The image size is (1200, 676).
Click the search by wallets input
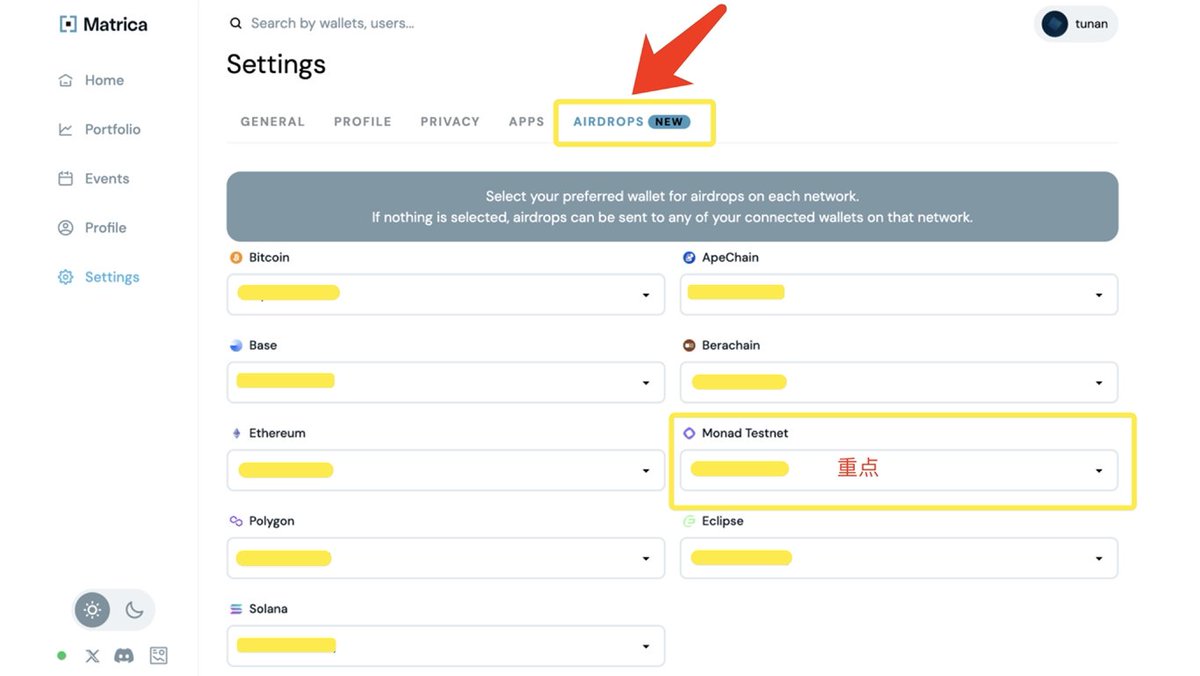click(x=332, y=23)
